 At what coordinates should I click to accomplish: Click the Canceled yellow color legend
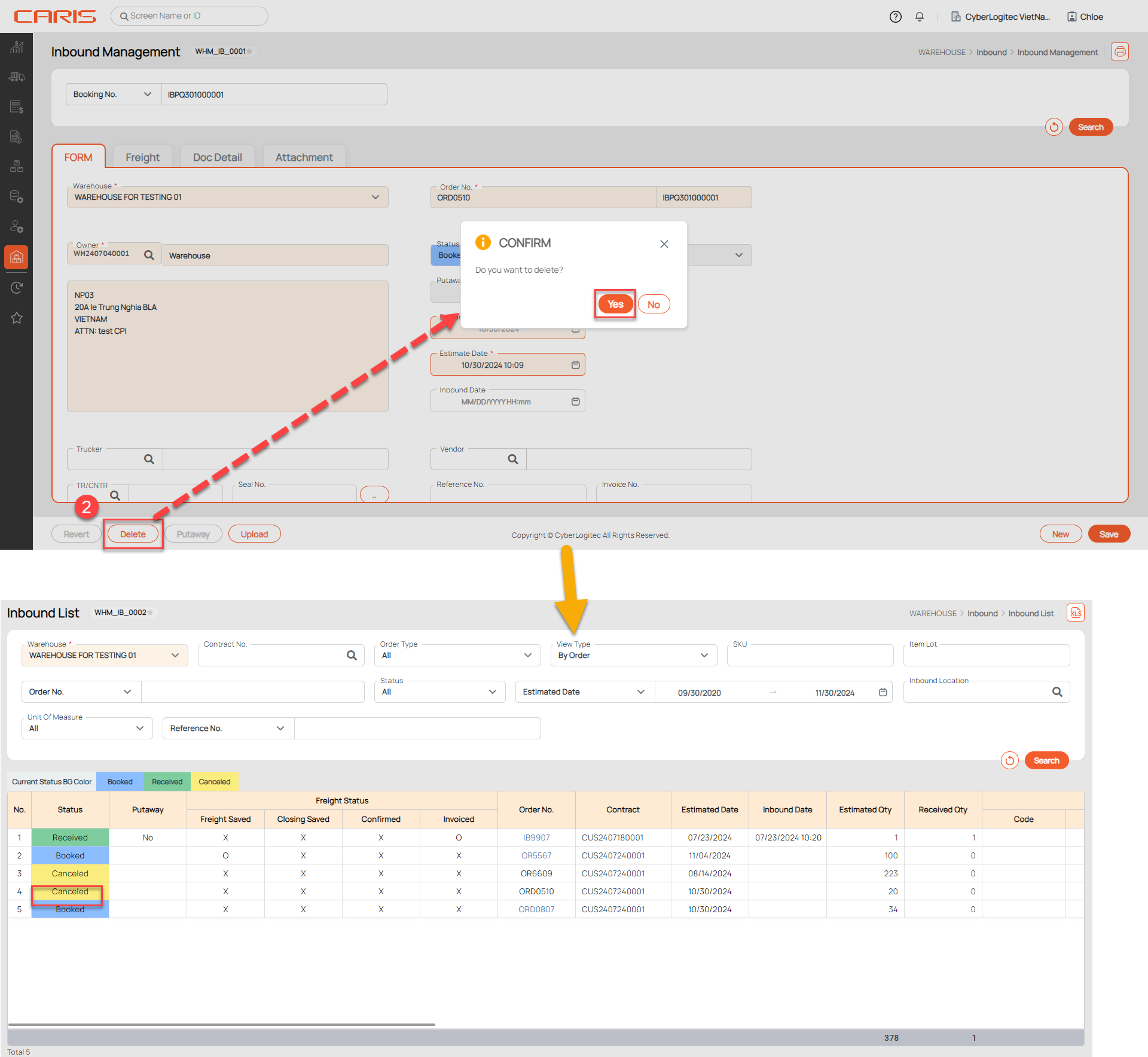214,782
